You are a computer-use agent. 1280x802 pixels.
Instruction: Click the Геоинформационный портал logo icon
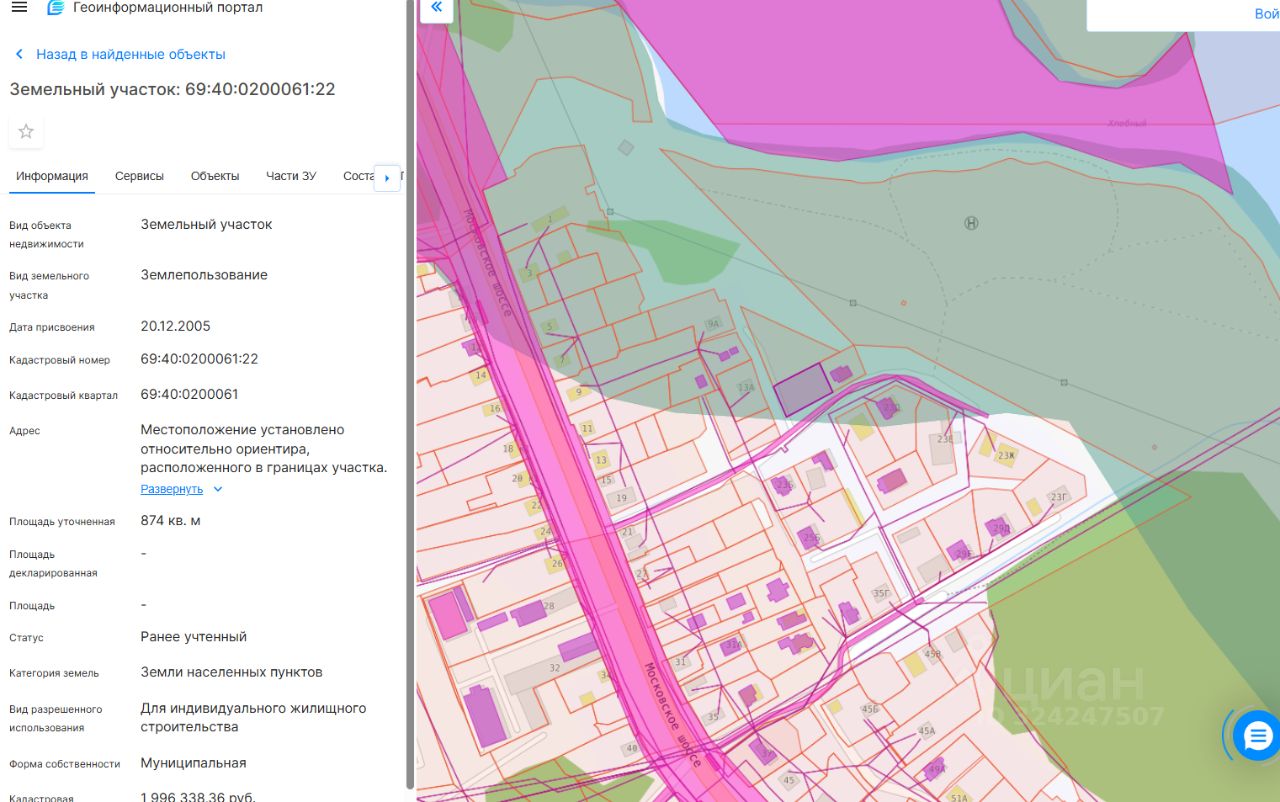click(56, 8)
